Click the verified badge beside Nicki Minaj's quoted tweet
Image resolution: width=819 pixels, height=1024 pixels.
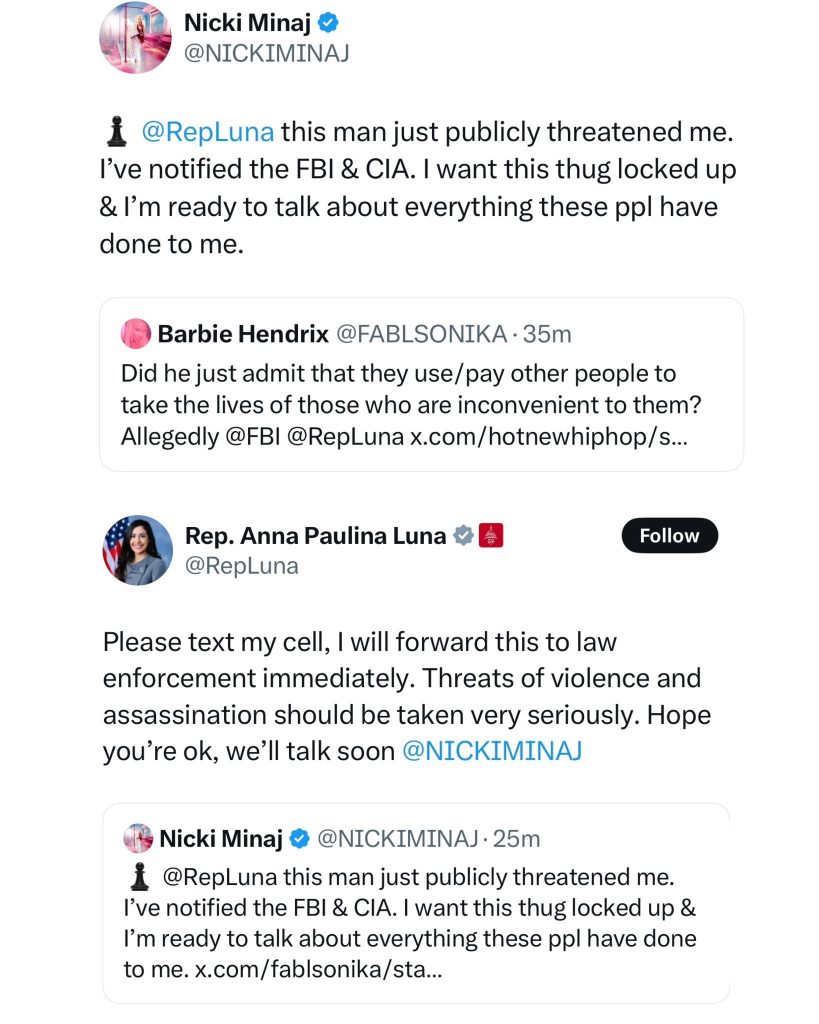[297, 838]
